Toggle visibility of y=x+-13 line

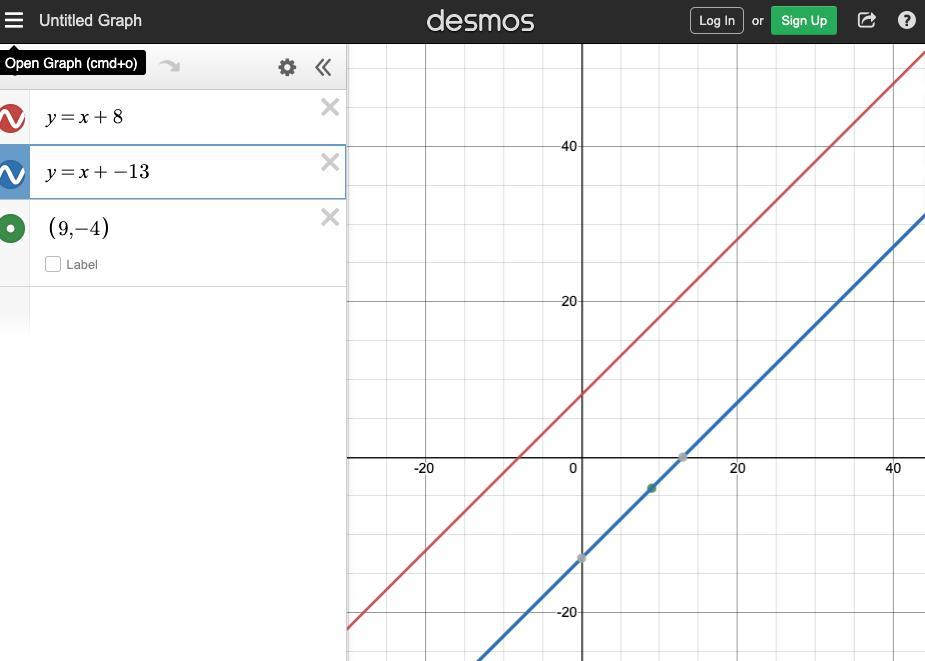pyautogui.click(x=12, y=174)
